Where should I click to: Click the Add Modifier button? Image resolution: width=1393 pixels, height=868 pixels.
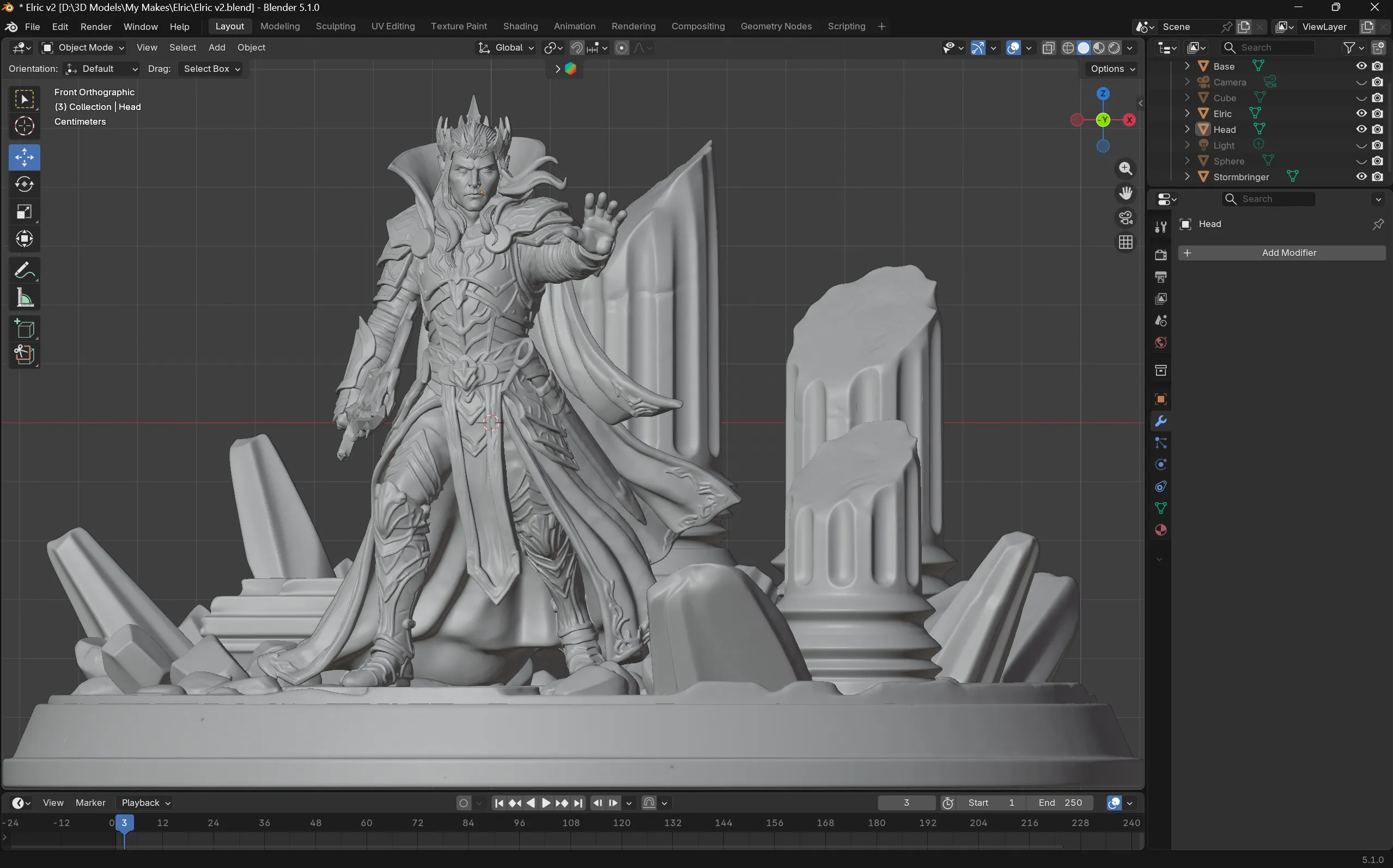coord(1282,253)
